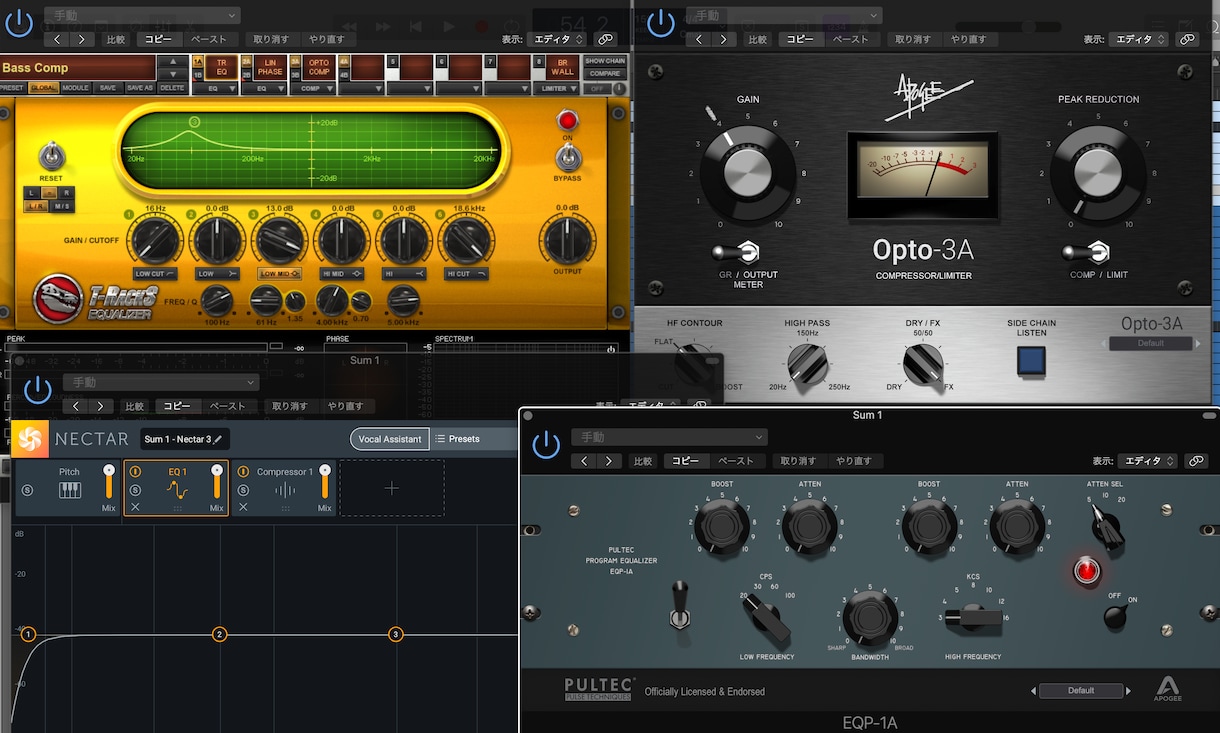Click the SAVE AS button in T-RackS
1220x733 pixels.
coord(139,88)
